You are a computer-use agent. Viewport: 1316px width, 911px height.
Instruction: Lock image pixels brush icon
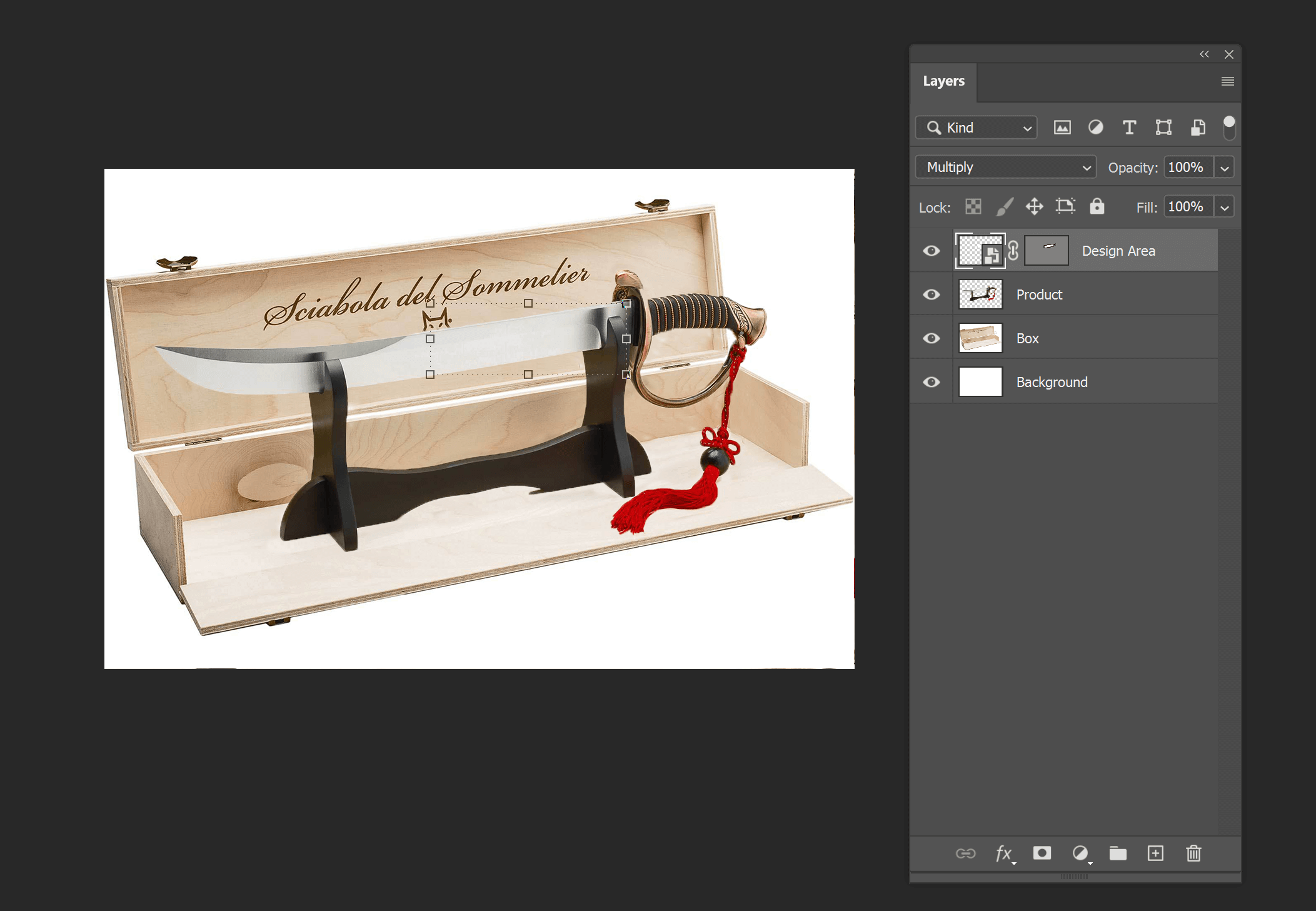coord(1004,207)
